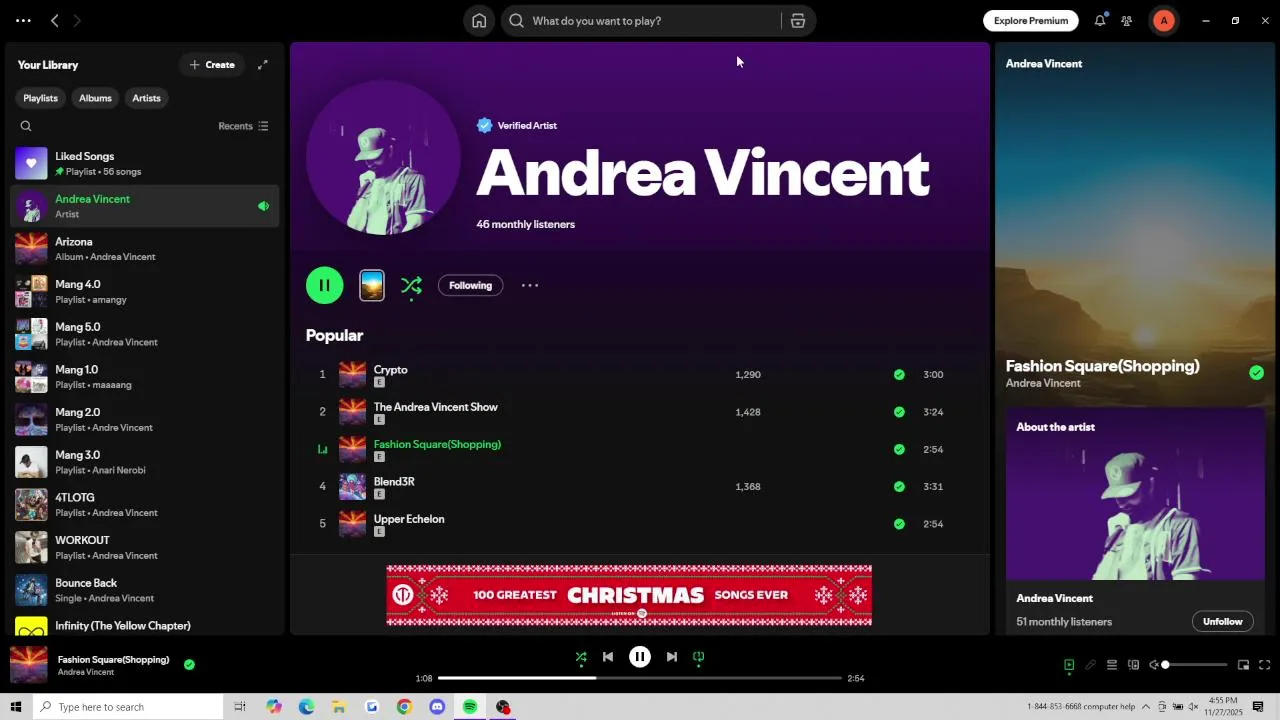Viewport: 1280px width, 720px height.
Task: Skip to previous track
Action: 608,657
